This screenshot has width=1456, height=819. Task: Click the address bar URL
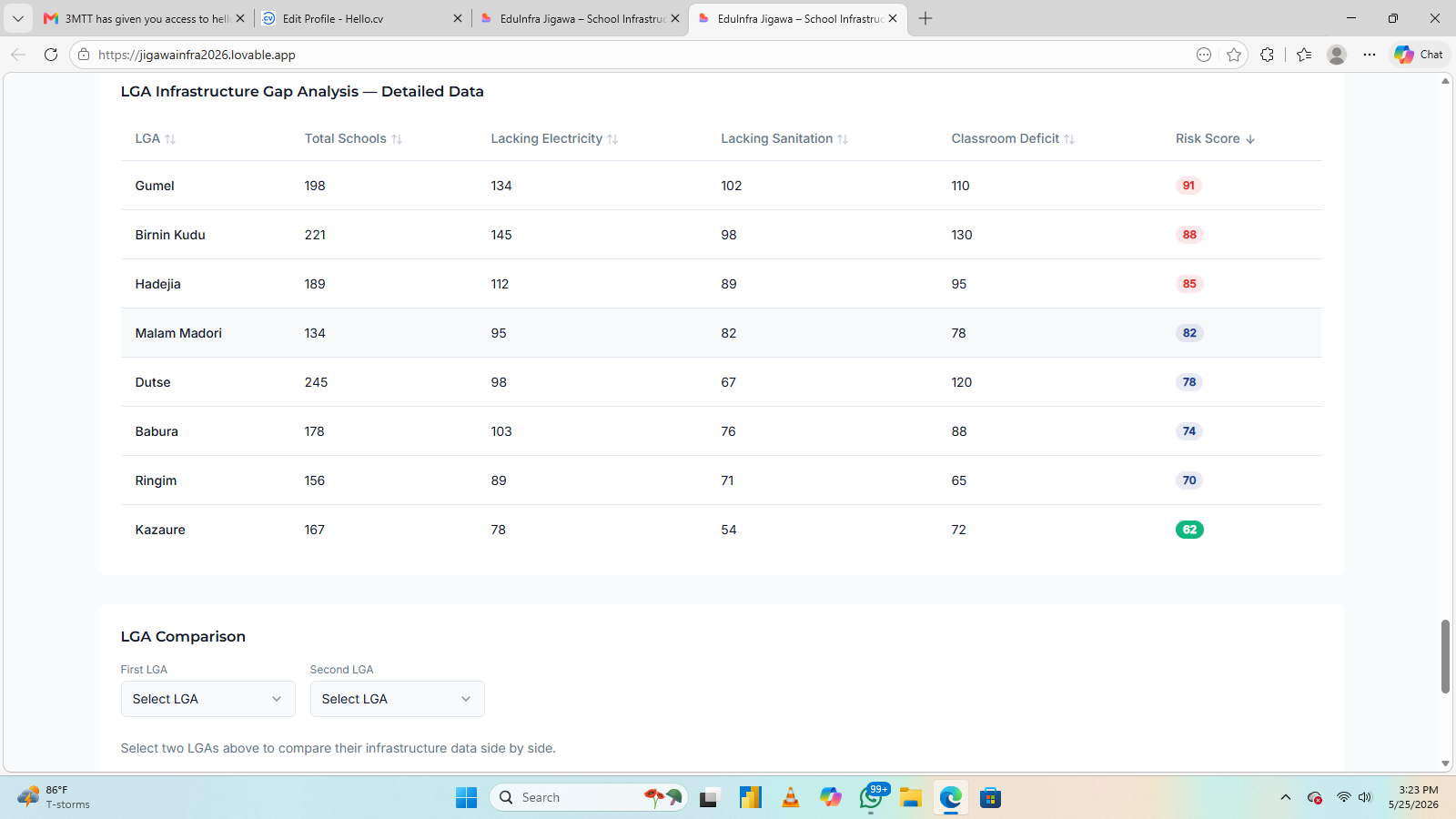click(x=197, y=55)
